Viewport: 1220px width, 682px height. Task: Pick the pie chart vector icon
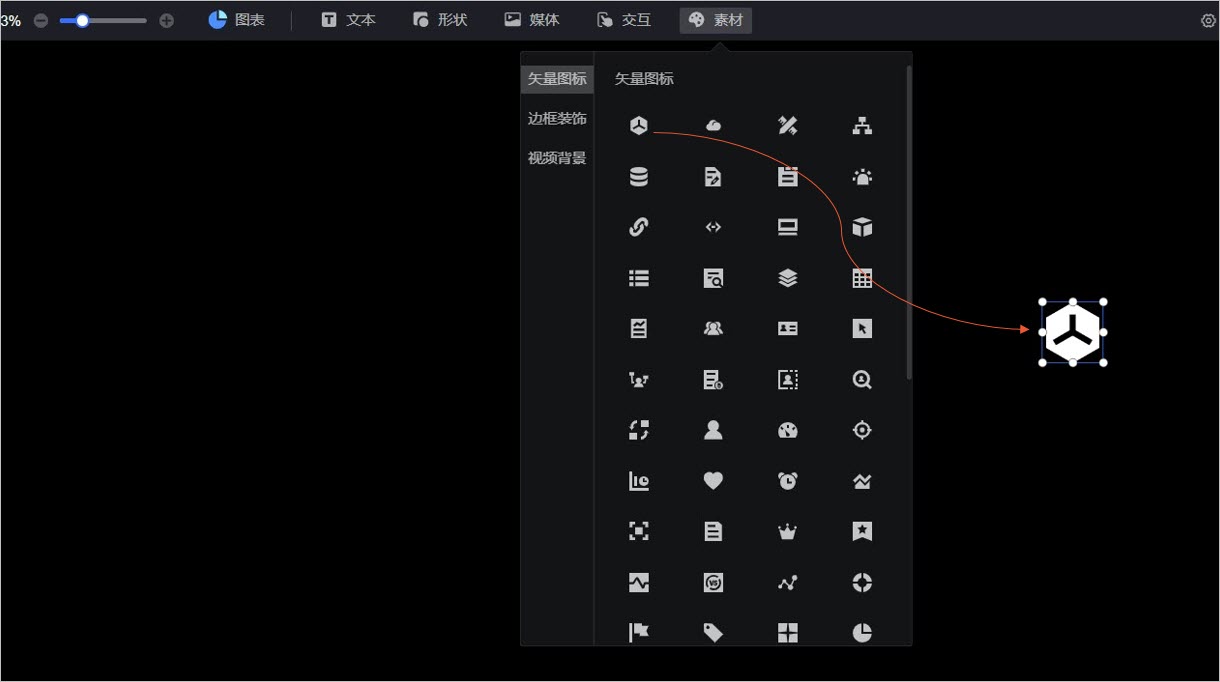[862, 633]
